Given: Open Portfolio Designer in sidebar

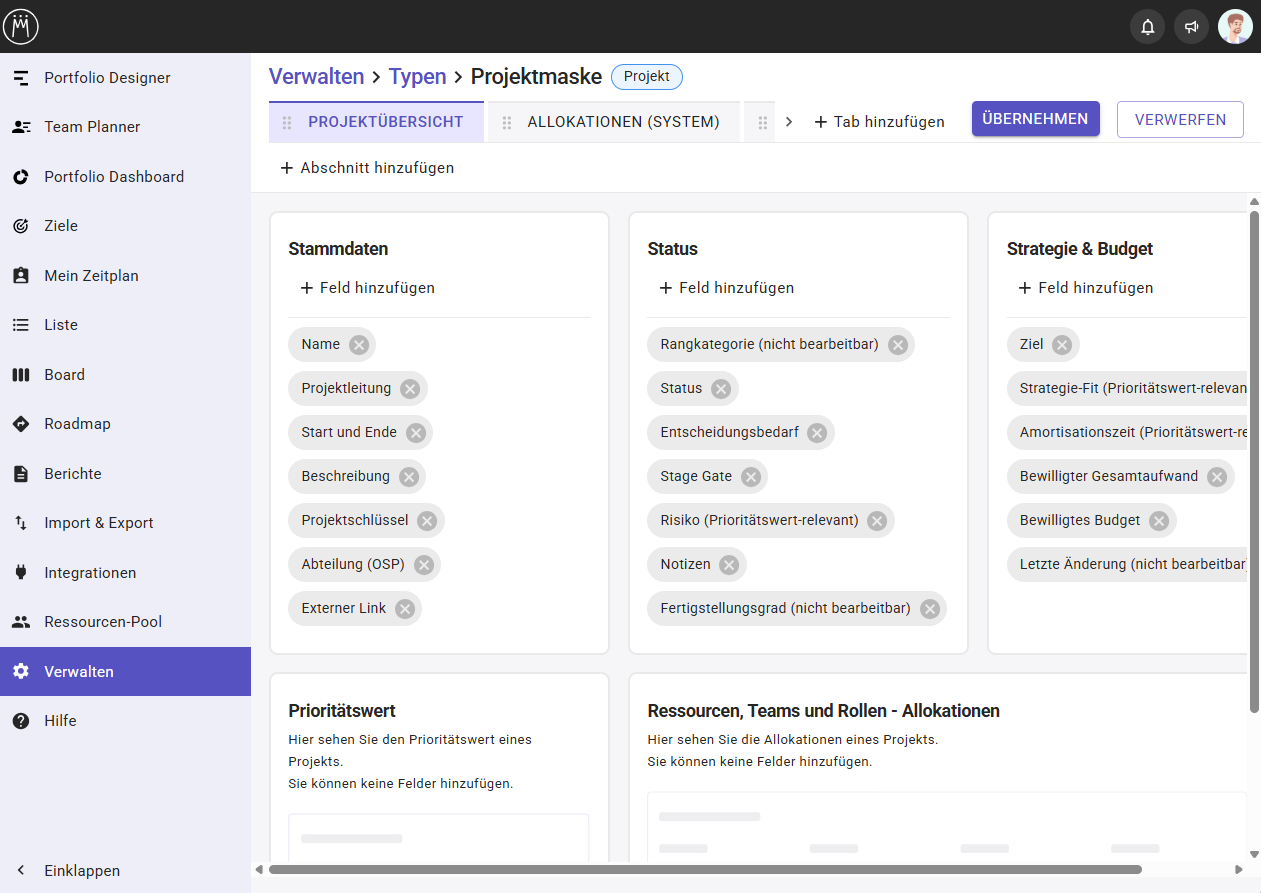Looking at the screenshot, I should click(107, 78).
